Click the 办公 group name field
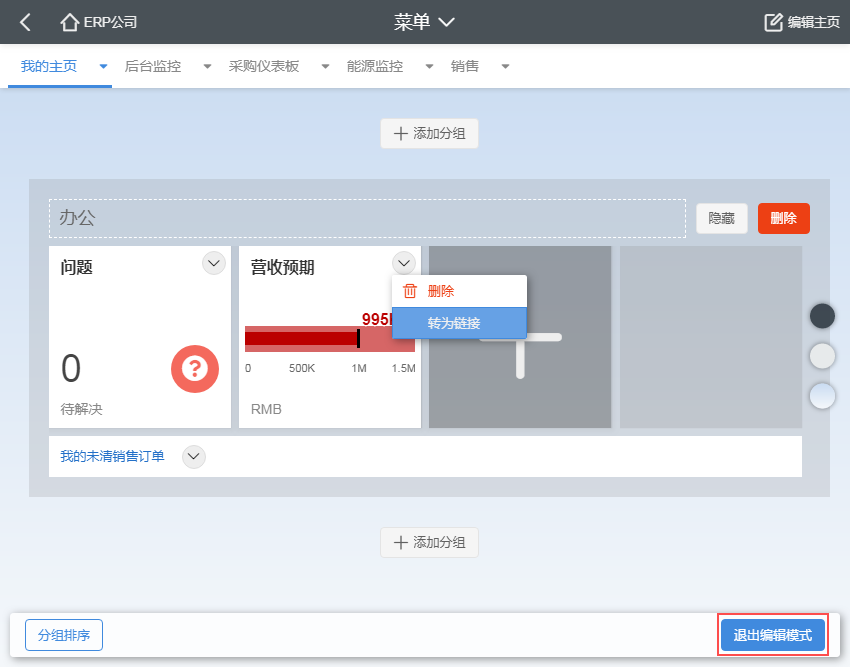This screenshot has height=667, width=850. (x=367, y=218)
